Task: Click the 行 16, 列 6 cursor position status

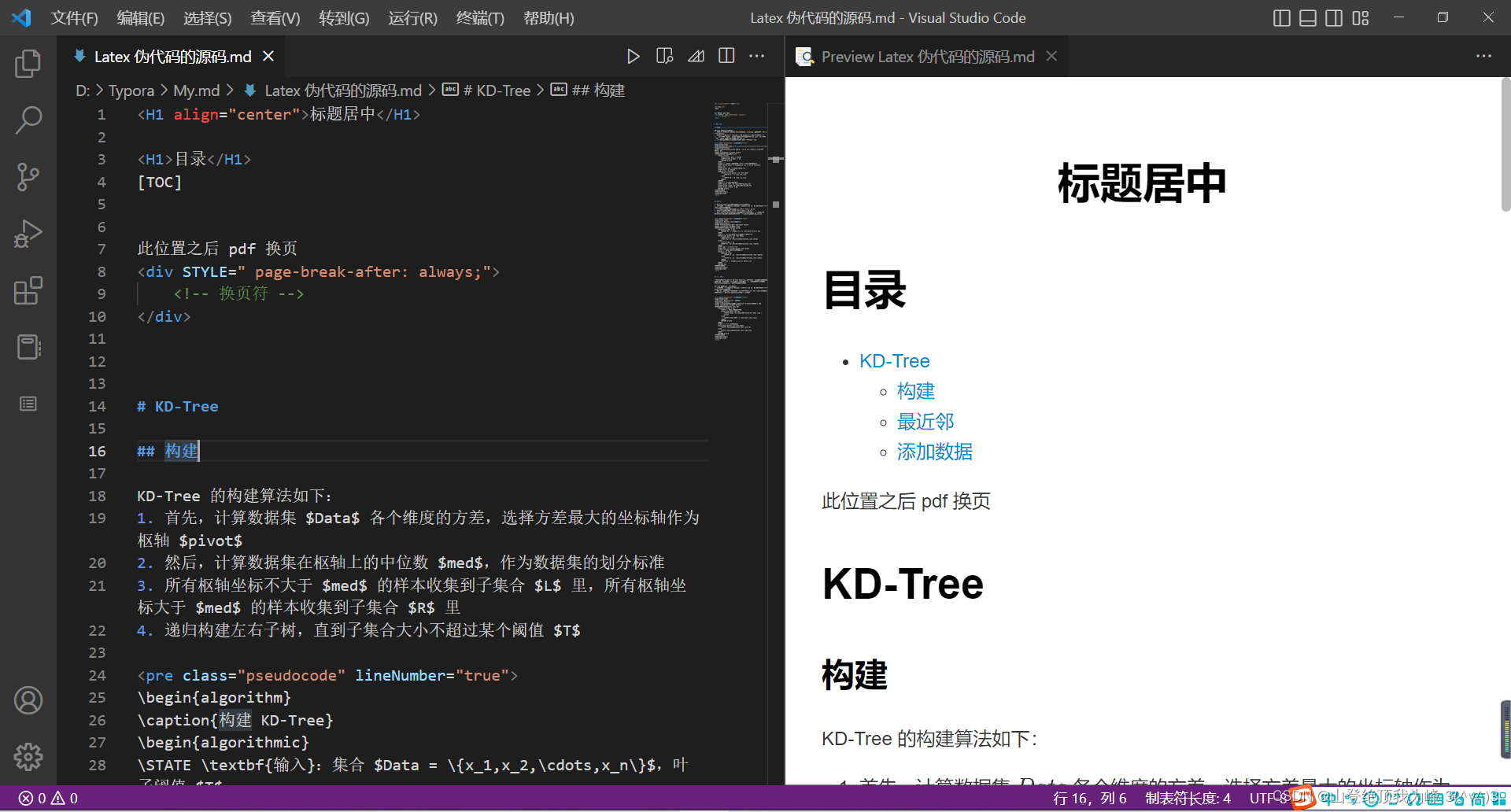Action: (x=1089, y=798)
